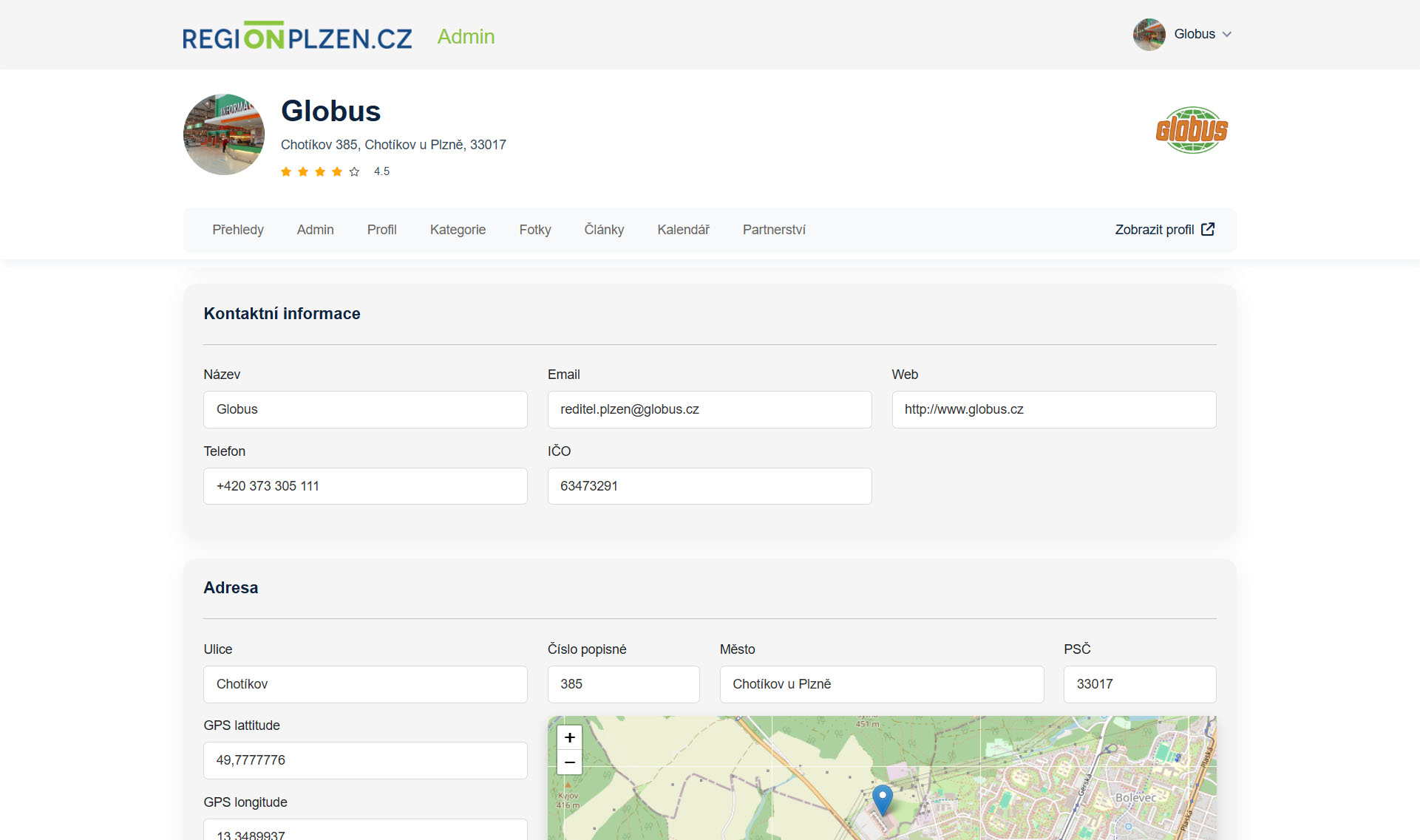Click the Globus brand logo image
This screenshot has width=1420, height=840.
pos(1192,130)
